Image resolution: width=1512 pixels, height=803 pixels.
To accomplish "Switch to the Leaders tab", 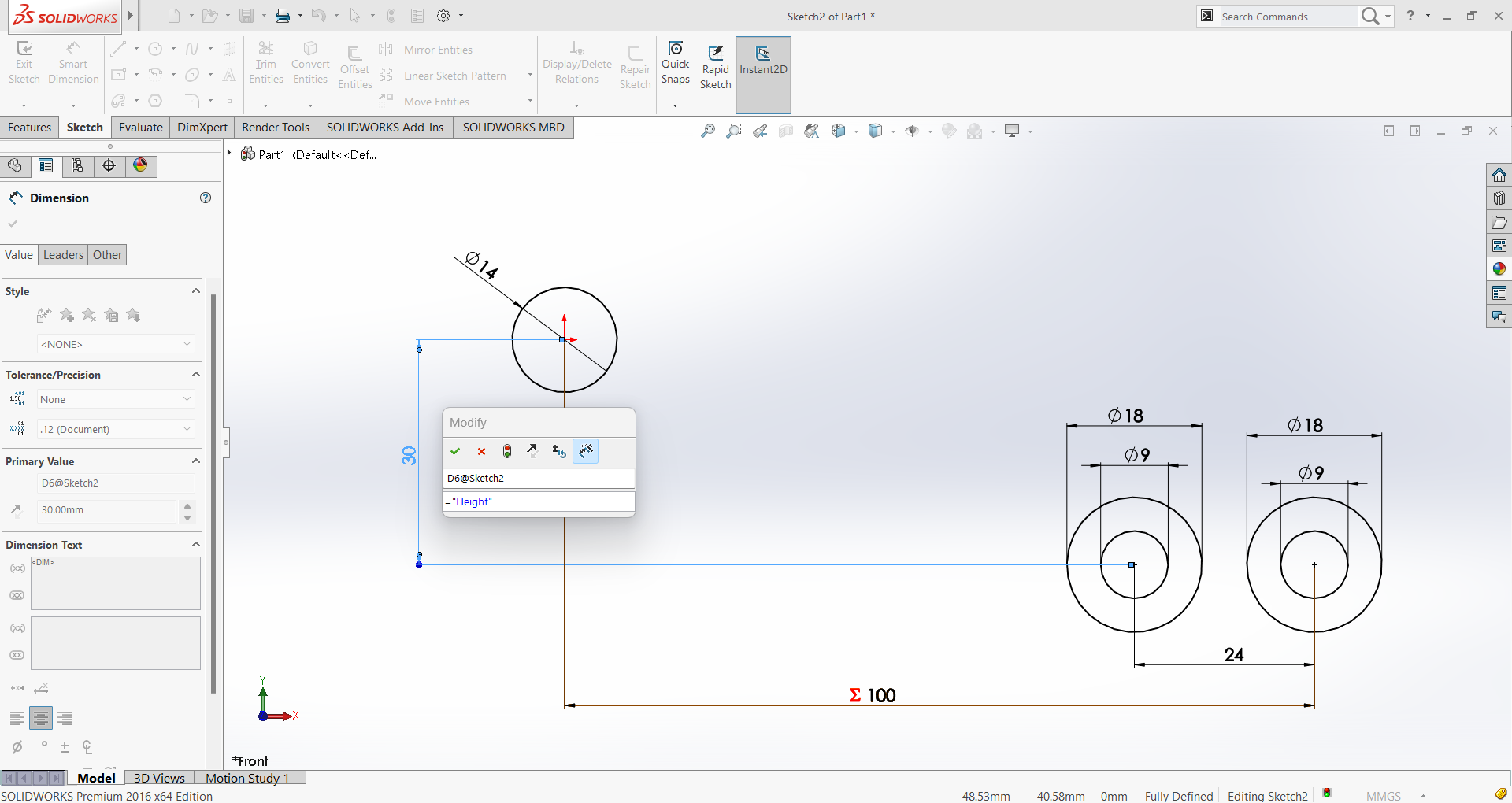I will pyautogui.click(x=63, y=254).
